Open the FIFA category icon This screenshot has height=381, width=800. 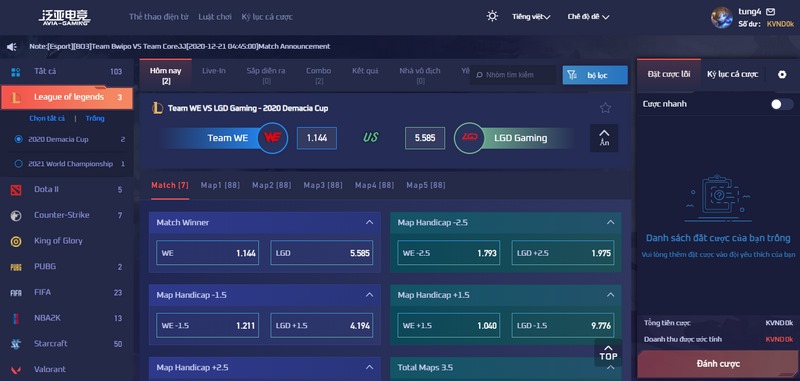tap(16, 293)
